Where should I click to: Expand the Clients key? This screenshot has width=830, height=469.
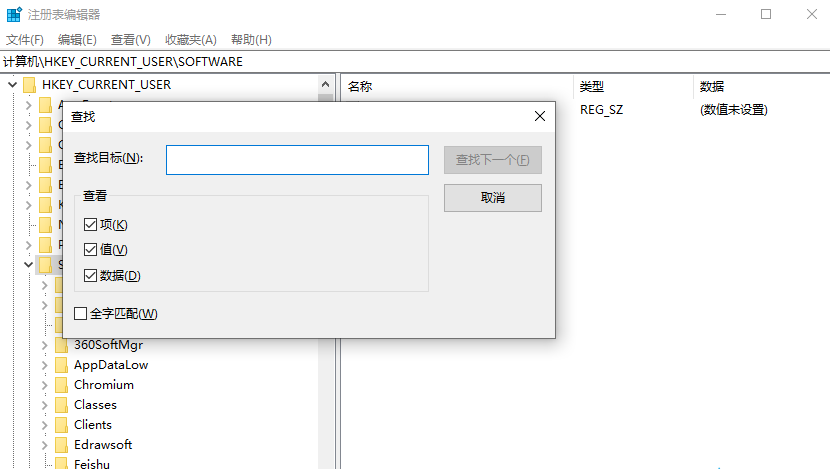(45, 425)
